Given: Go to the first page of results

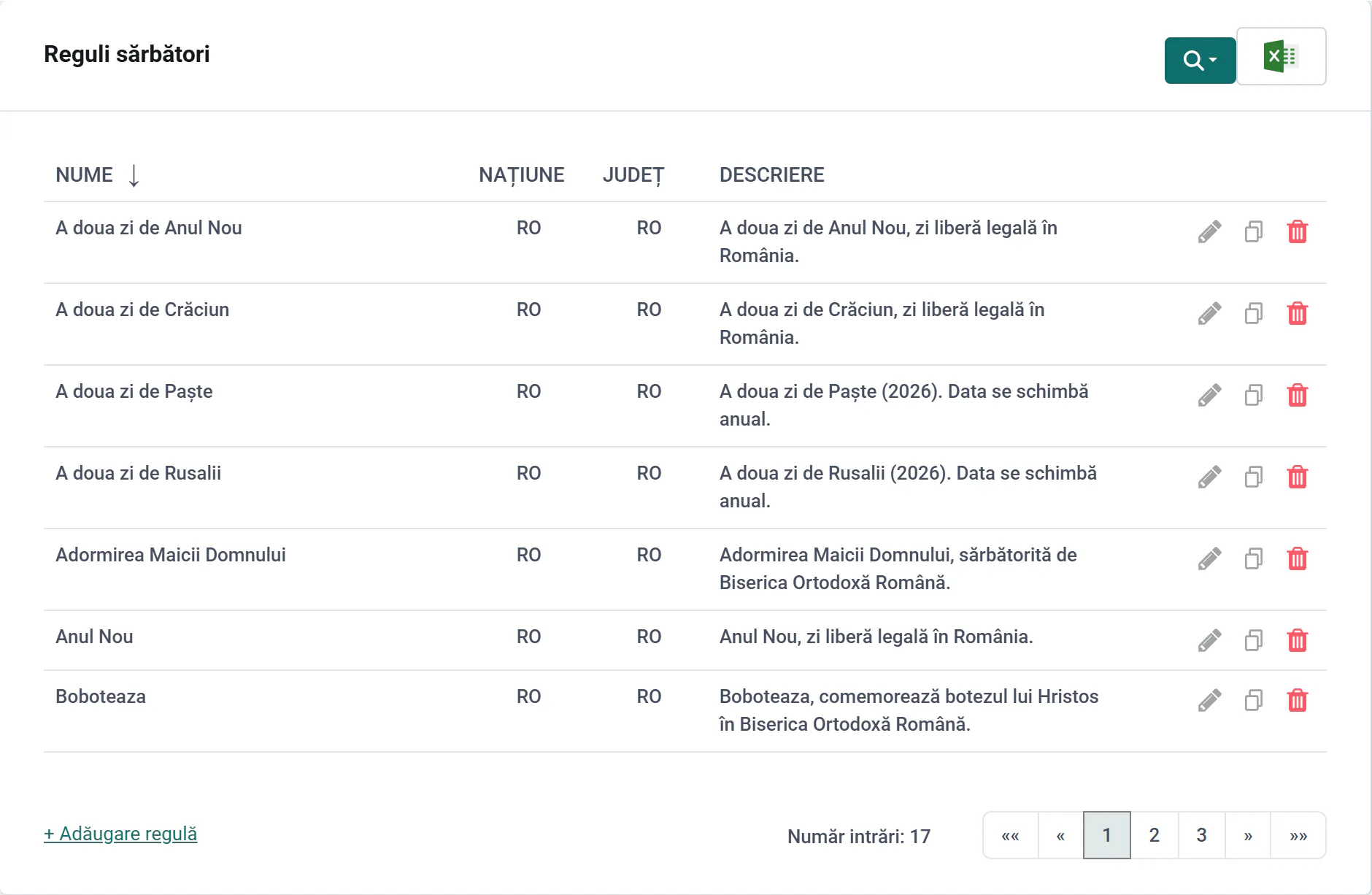Looking at the screenshot, I should pos(1011,836).
